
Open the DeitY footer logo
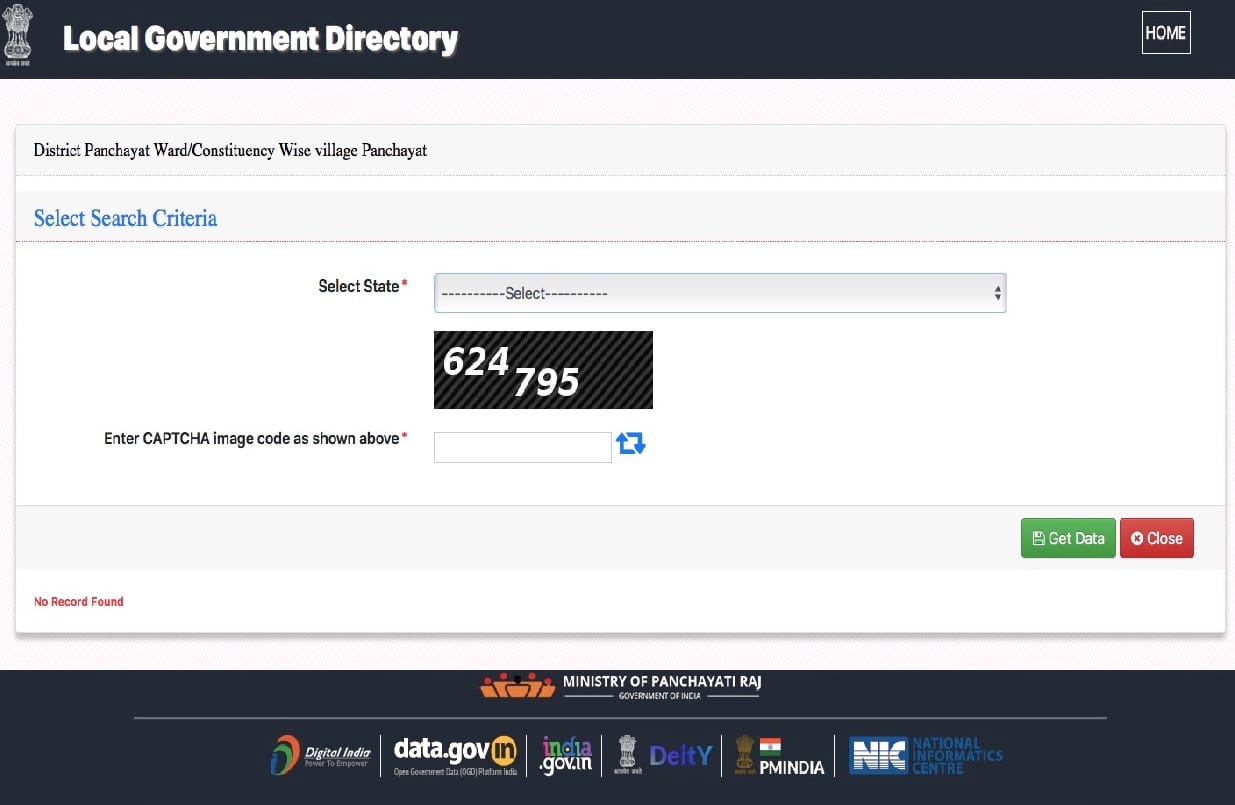click(x=680, y=755)
